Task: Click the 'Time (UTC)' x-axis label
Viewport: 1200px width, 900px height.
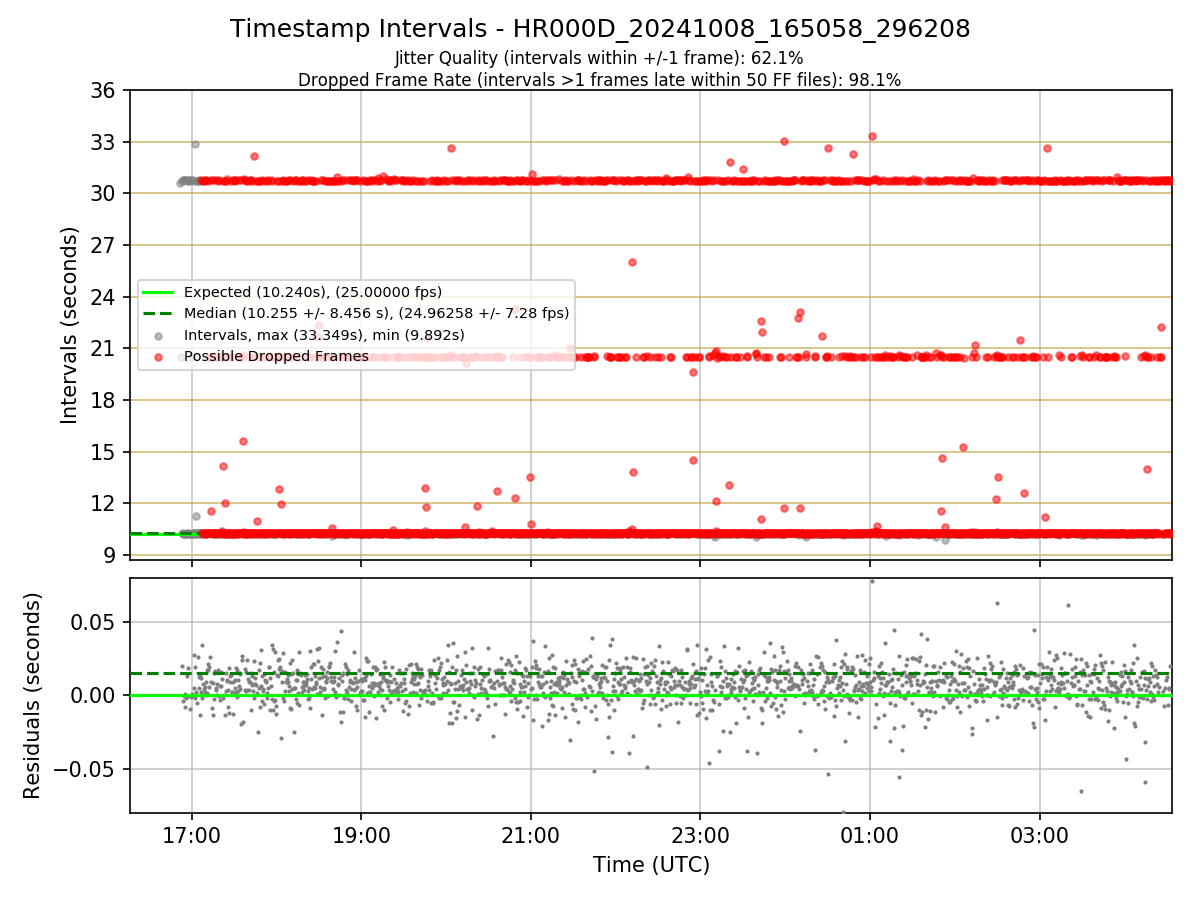Action: [x=651, y=865]
